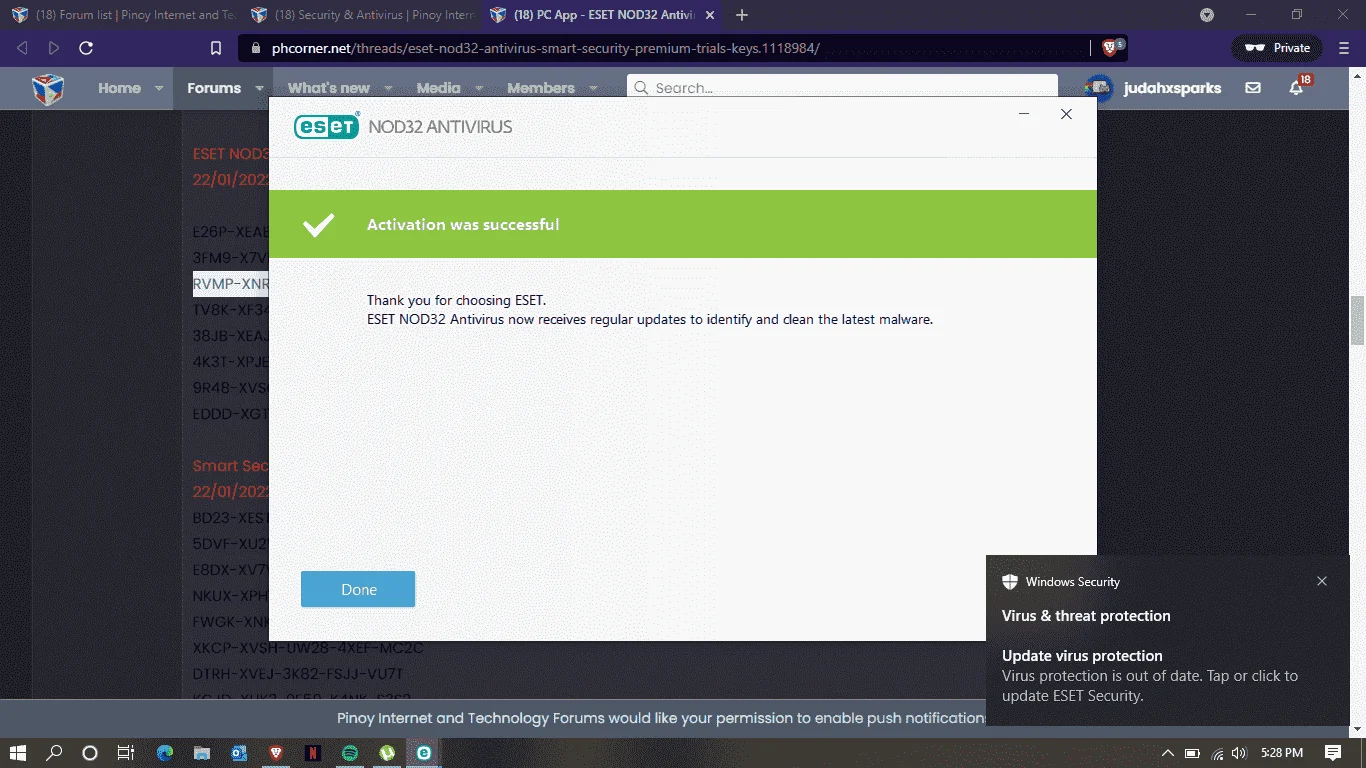Close the PC App - ESET NOD32 tab
The width and height of the screenshot is (1366, 768).
tap(709, 15)
